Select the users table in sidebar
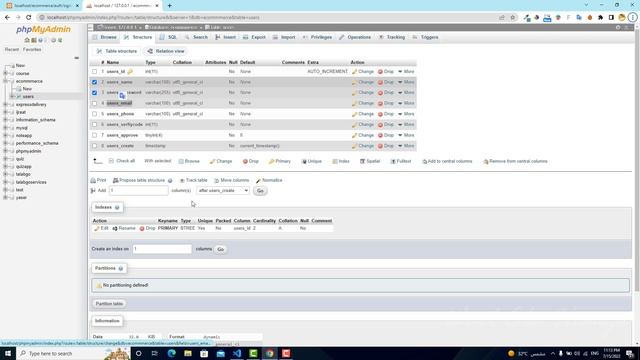 (x=28, y=97)
